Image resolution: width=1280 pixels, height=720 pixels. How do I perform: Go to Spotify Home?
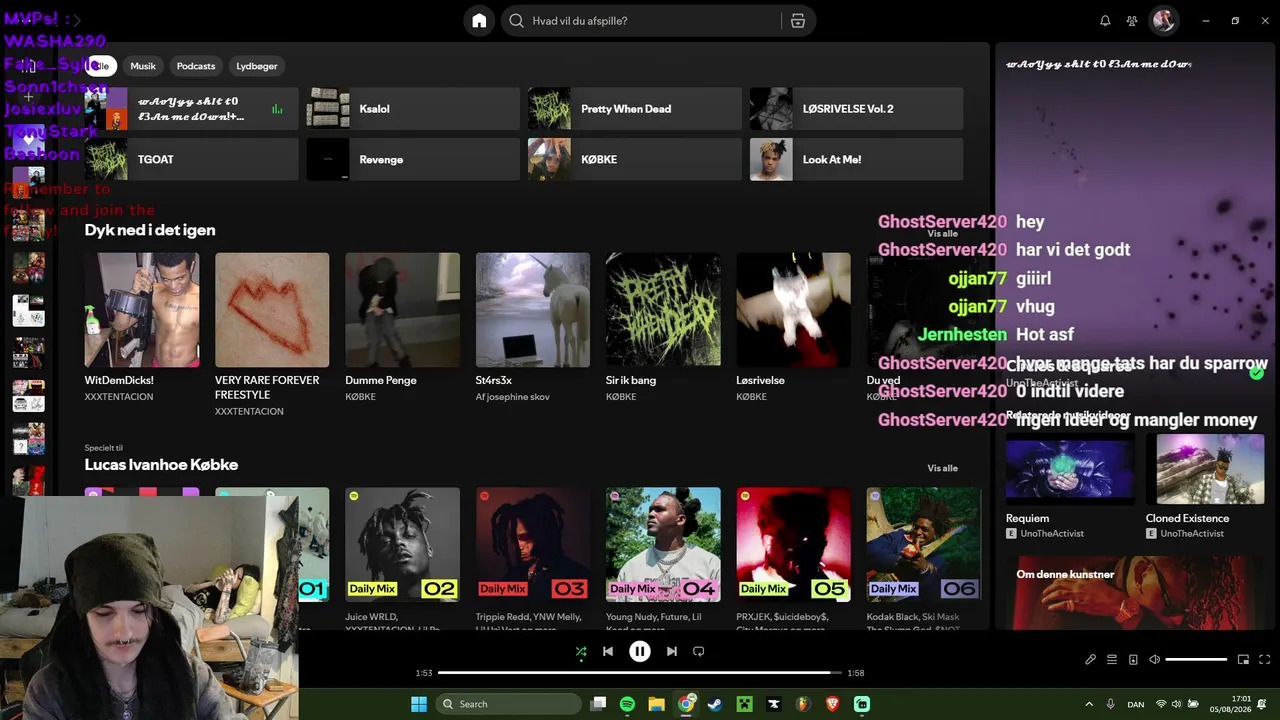[x=479, y=21]
